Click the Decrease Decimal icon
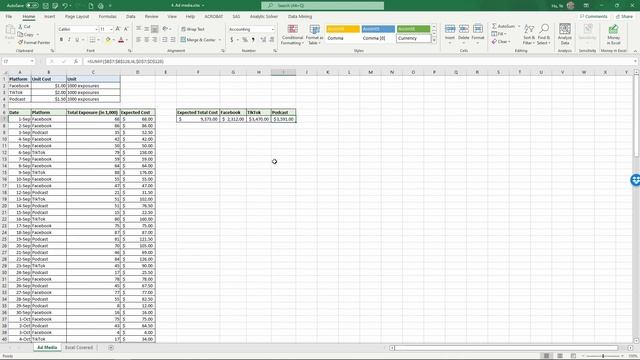Screen dimensions: 640x360 [271, 40]
